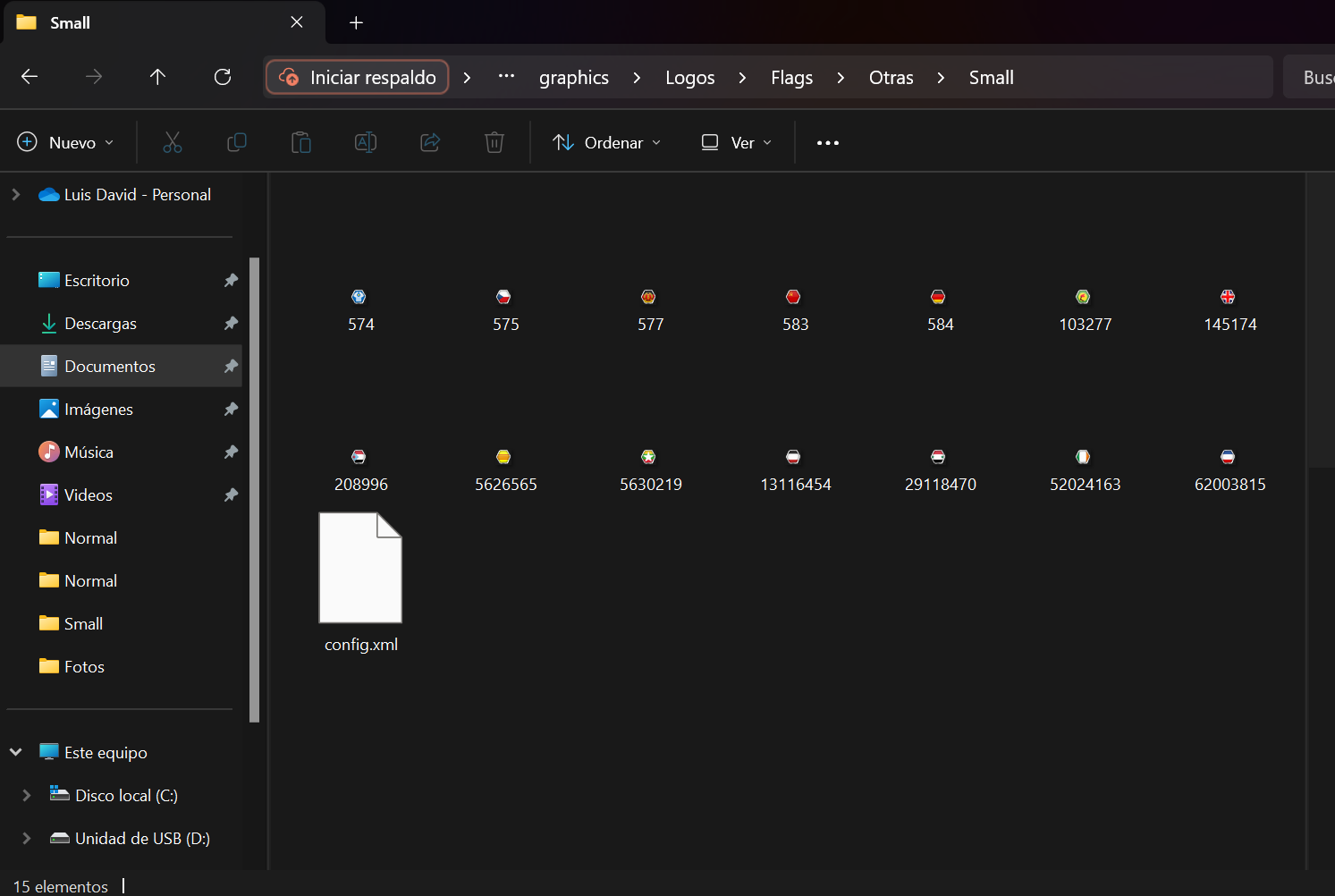
Task: Expand Disco local (C:) node
Action: [26, 795]
